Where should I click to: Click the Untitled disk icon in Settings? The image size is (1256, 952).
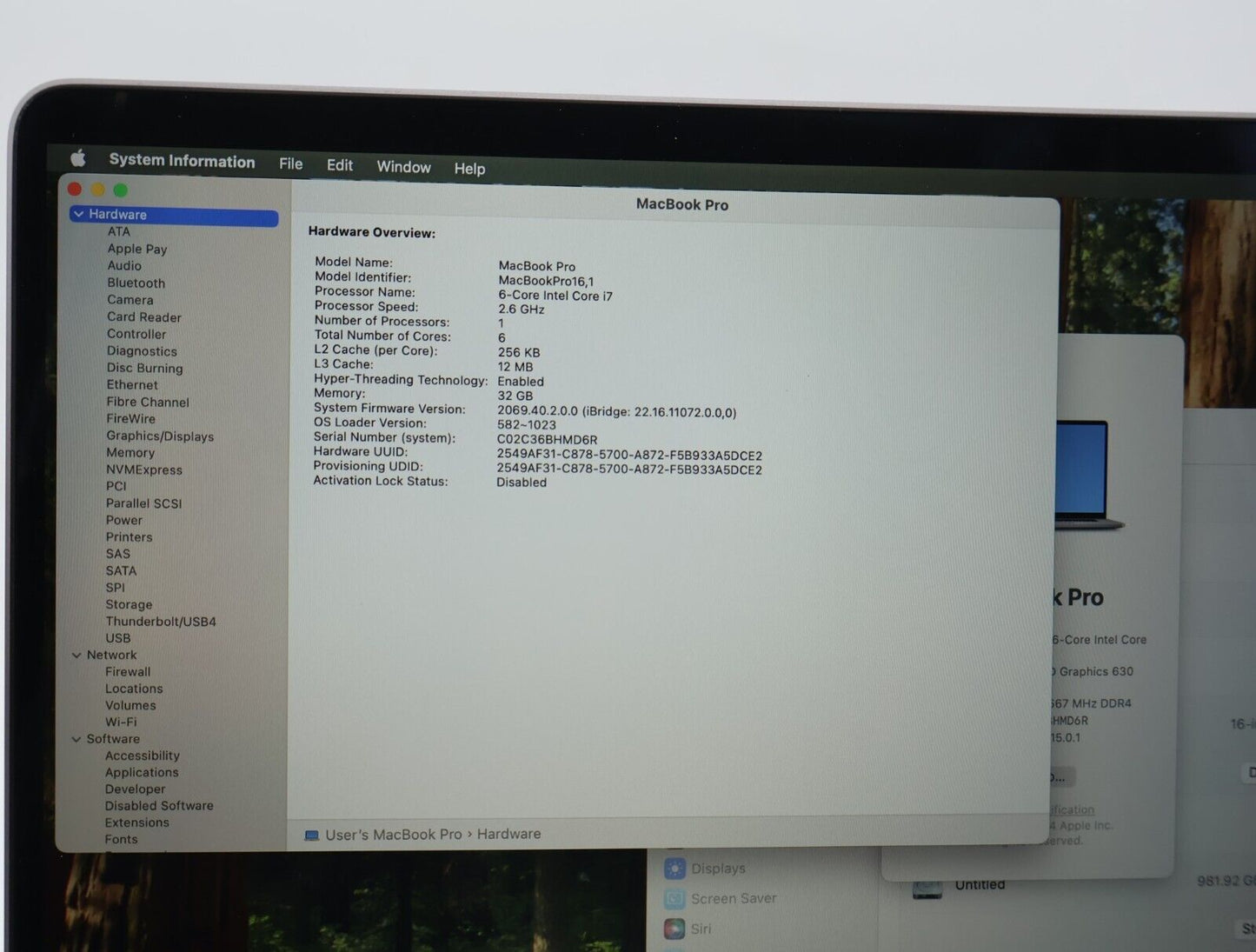tap(927, 889)
